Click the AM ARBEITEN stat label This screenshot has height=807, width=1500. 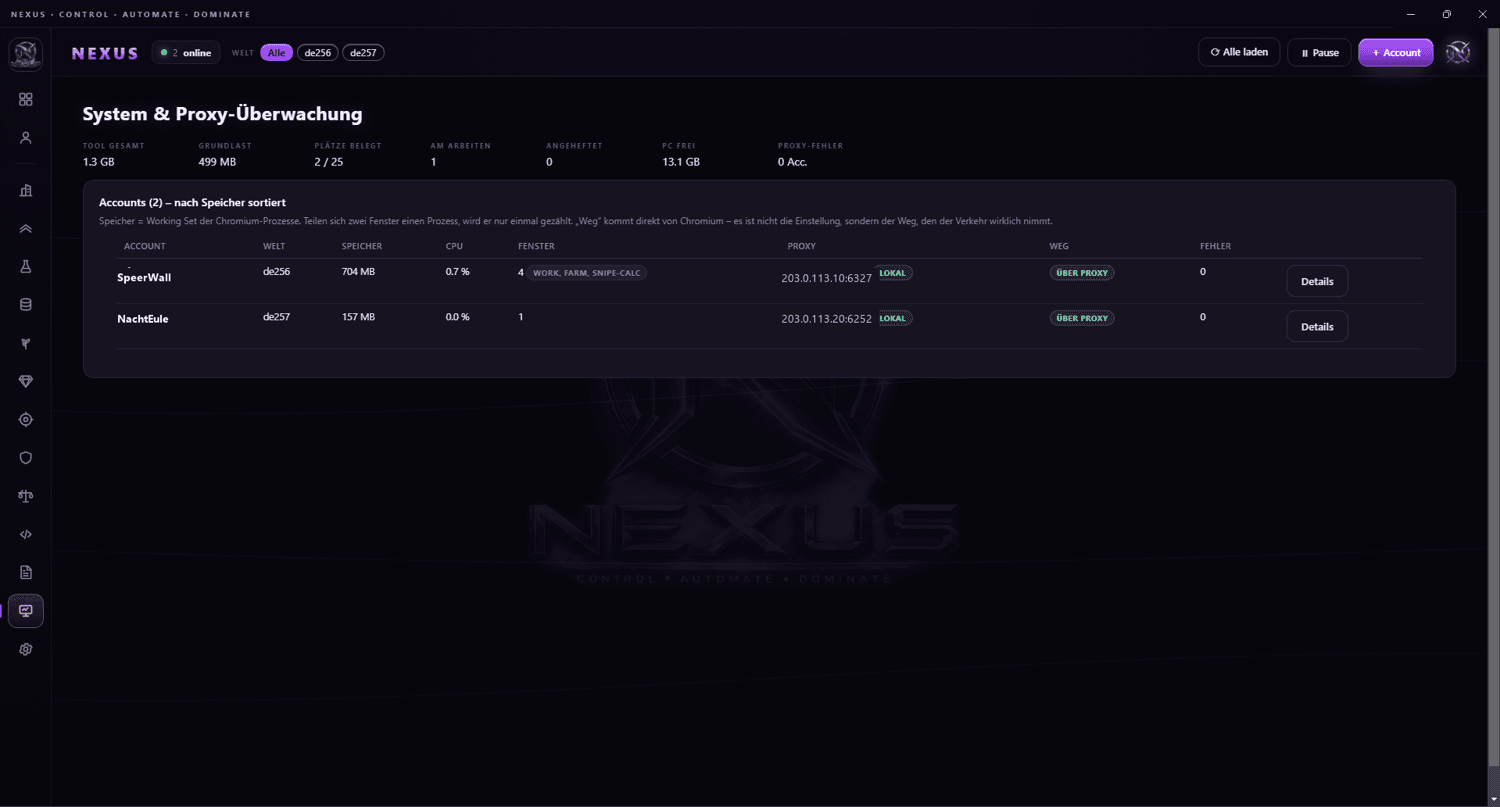pyautogui.click(x=460, y=146)
